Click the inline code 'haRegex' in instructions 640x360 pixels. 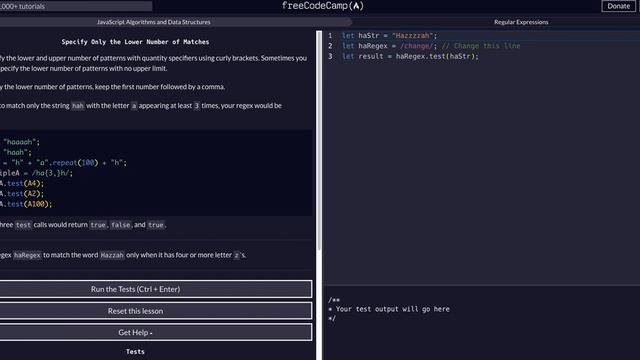pos(27,255)
